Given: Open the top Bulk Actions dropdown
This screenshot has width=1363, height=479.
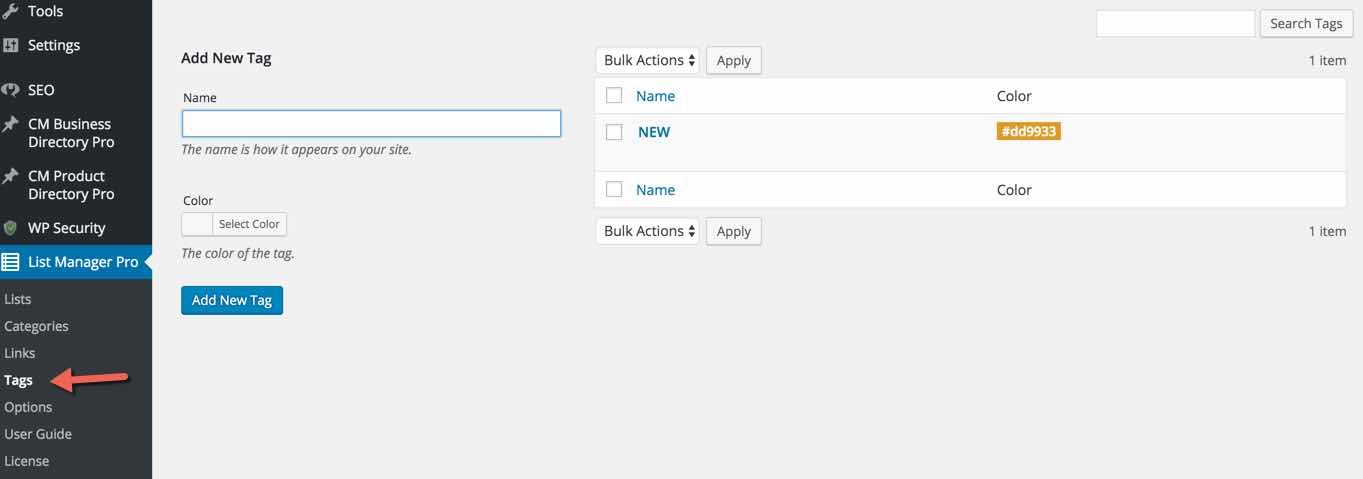Looking at the screenshot, I should (x=648, y=60).
